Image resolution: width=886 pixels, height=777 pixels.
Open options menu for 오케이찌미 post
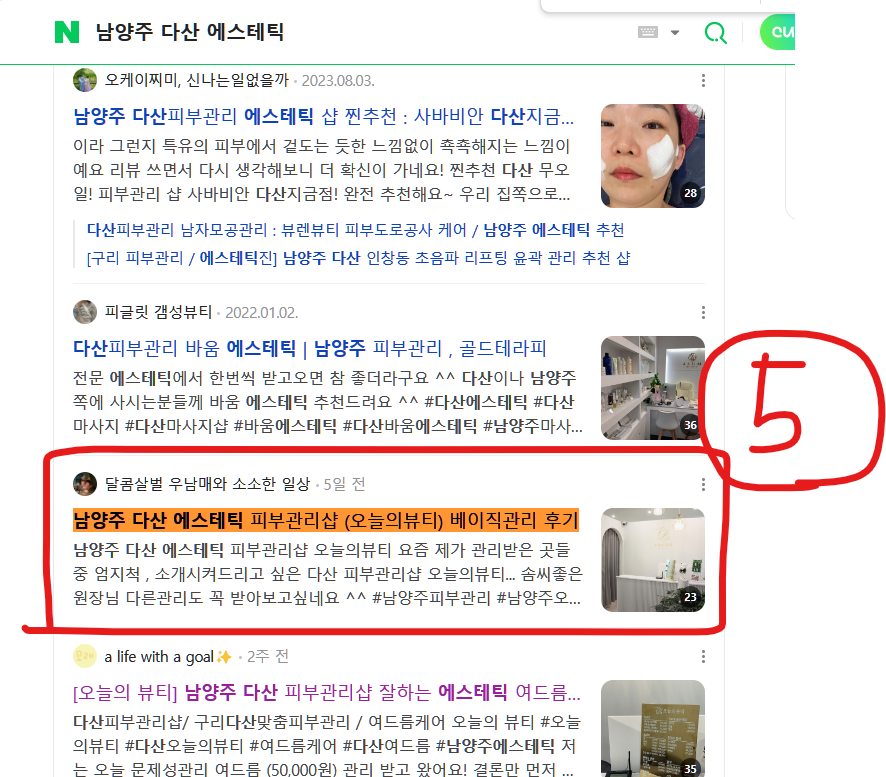[x=703, y=80]
